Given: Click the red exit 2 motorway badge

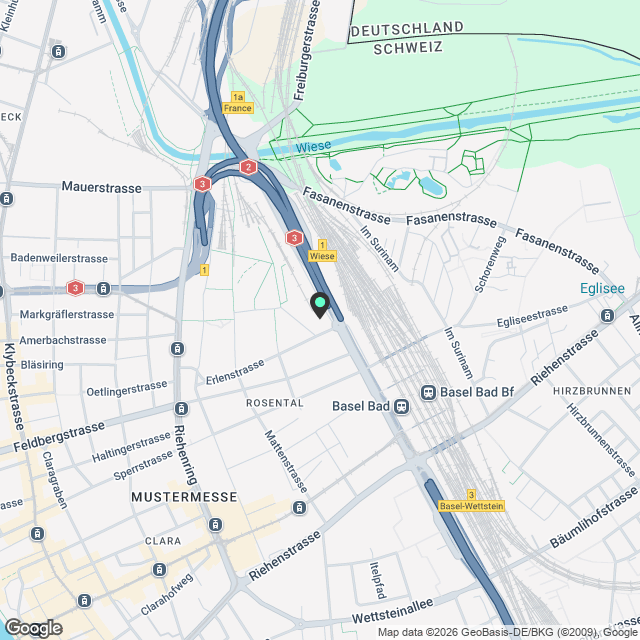Looking at the screenshot, I should pyautogui.click(x=248, y=167).
